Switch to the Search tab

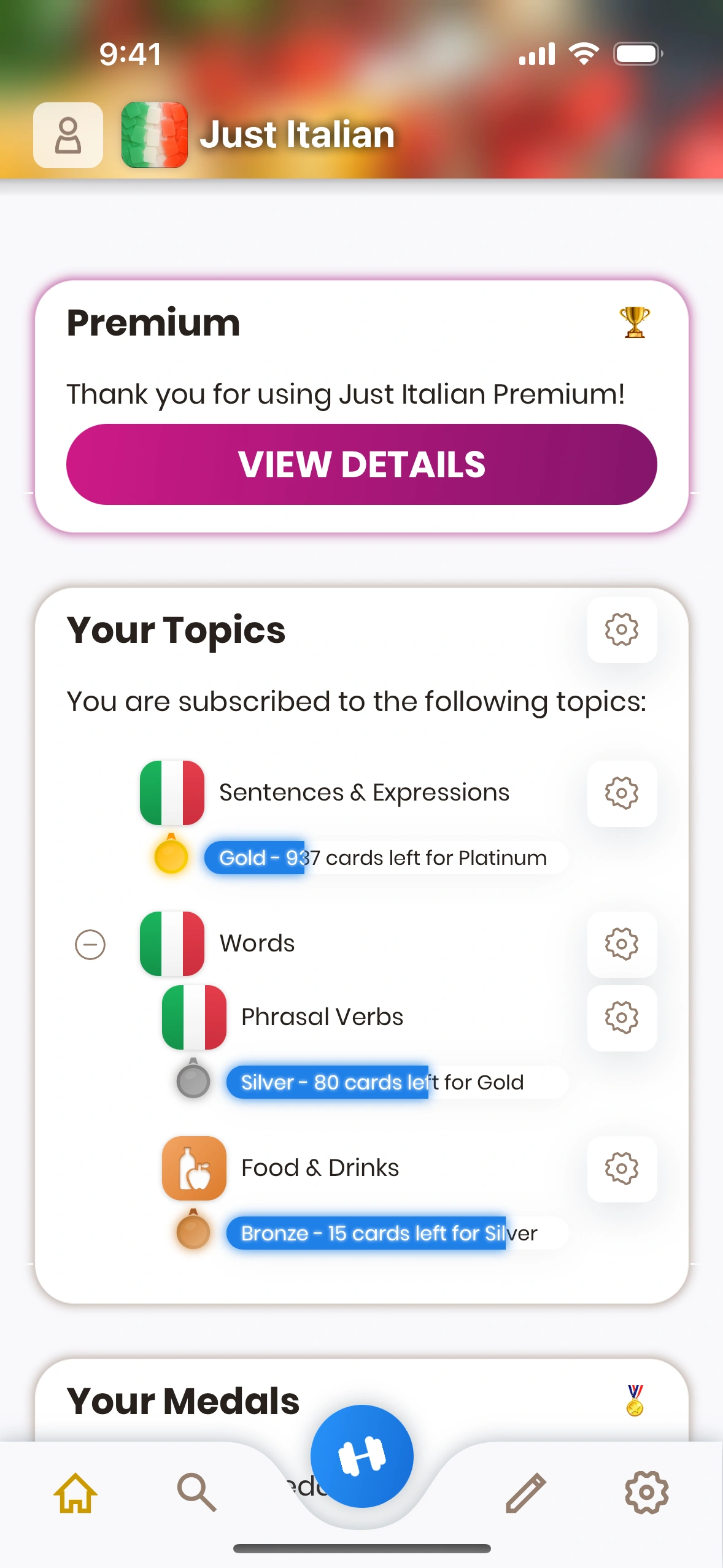(x=196, y=1493)
